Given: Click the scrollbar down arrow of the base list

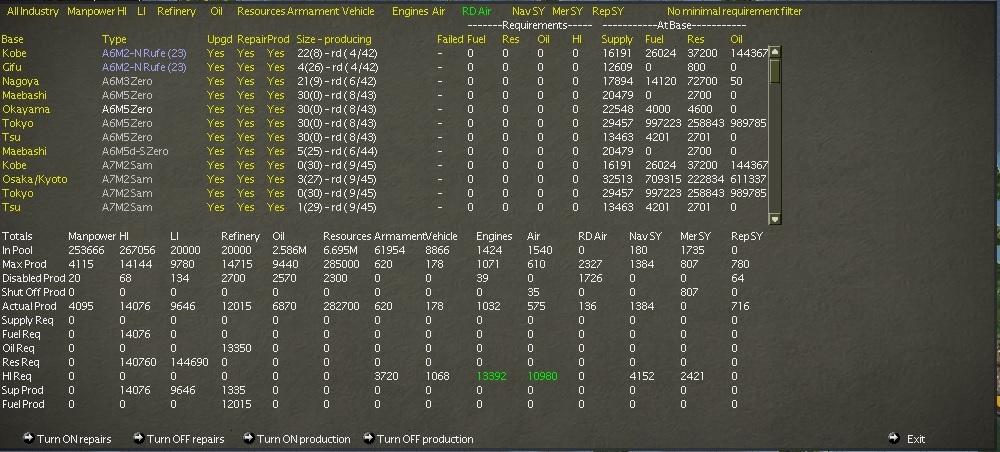Looking at the screenshot, I should [775, 219].
